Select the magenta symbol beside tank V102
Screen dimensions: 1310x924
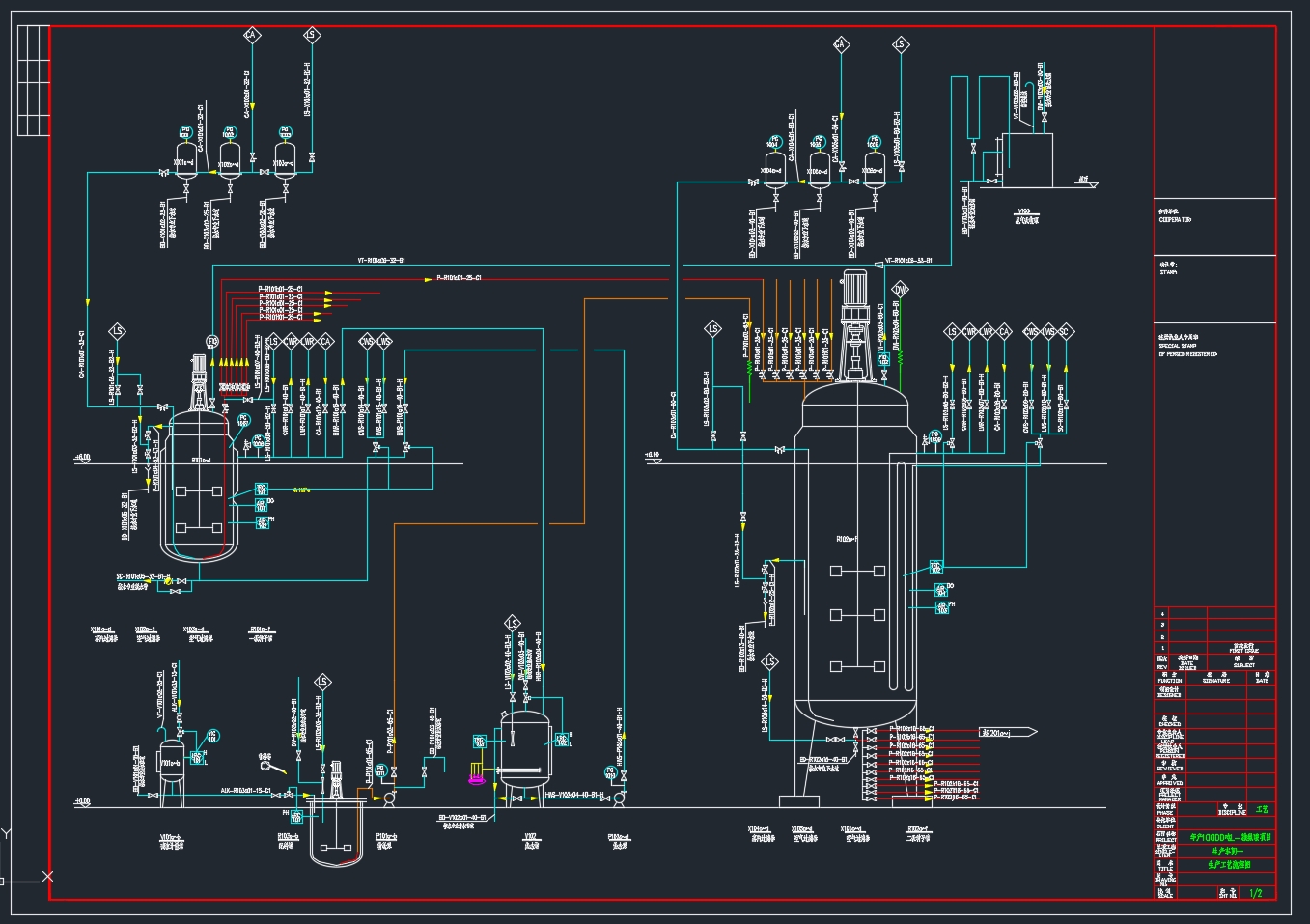click(476, 777)
